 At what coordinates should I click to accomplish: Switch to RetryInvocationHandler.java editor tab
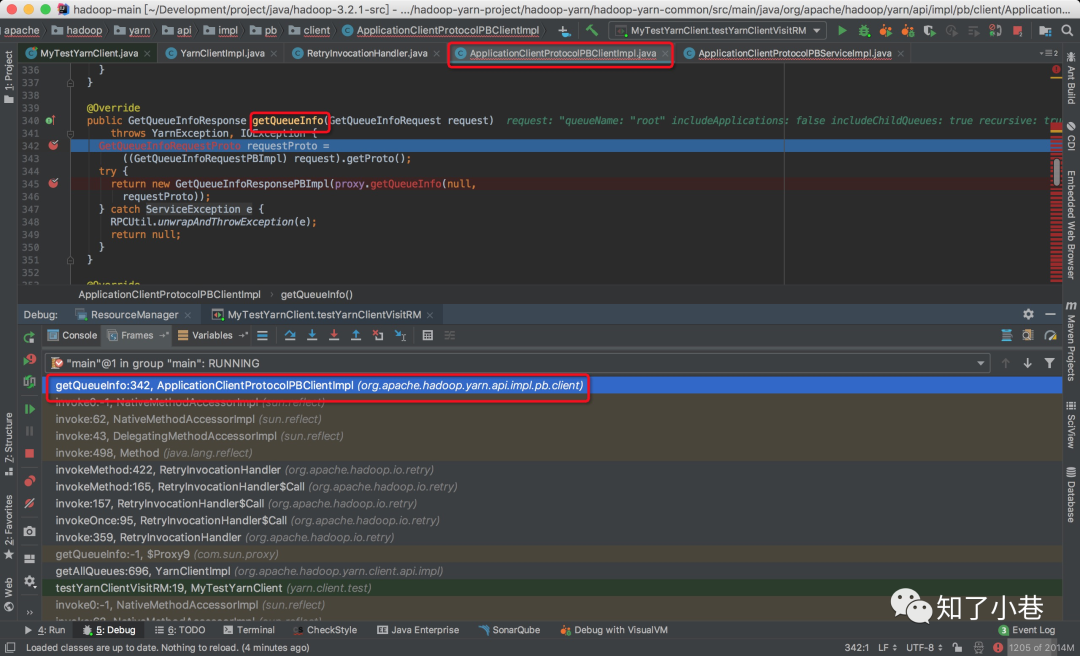click(x=367, y=53)
